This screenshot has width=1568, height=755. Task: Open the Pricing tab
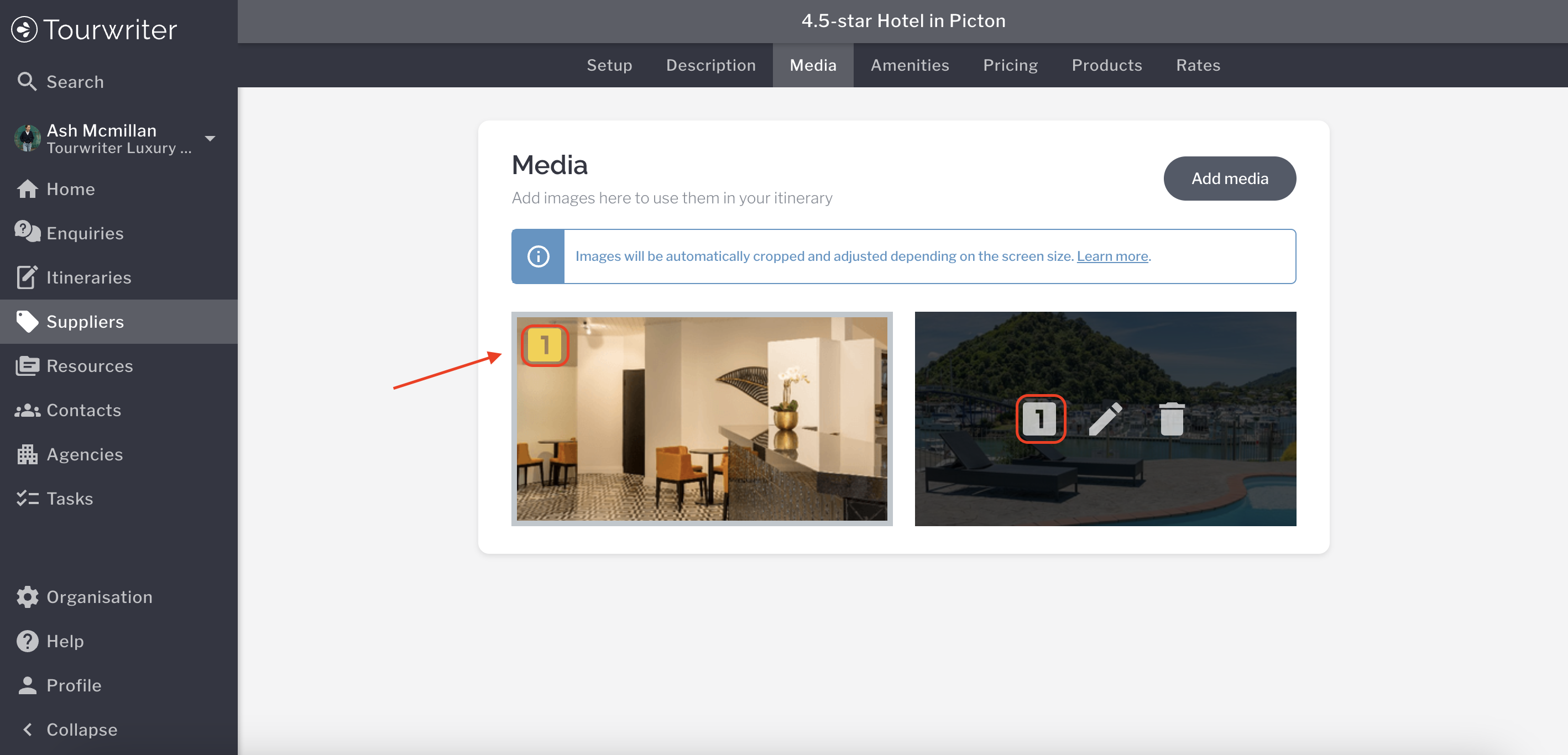point(1010,65)
